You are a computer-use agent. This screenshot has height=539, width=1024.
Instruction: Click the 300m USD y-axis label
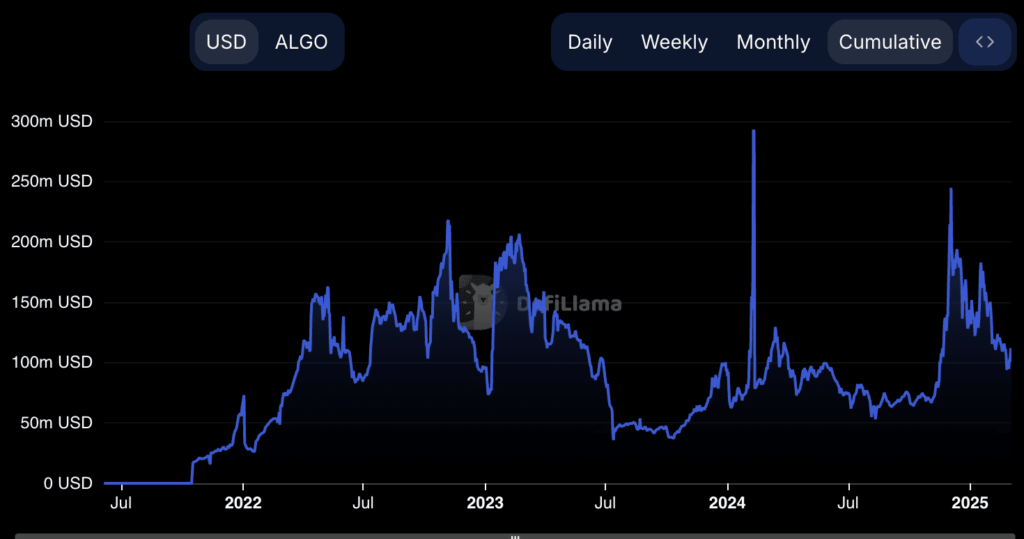point(51,121)
